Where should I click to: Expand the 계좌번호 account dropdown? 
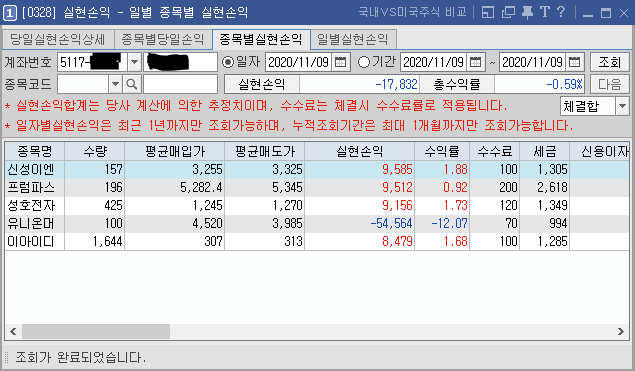coord(134,62)
